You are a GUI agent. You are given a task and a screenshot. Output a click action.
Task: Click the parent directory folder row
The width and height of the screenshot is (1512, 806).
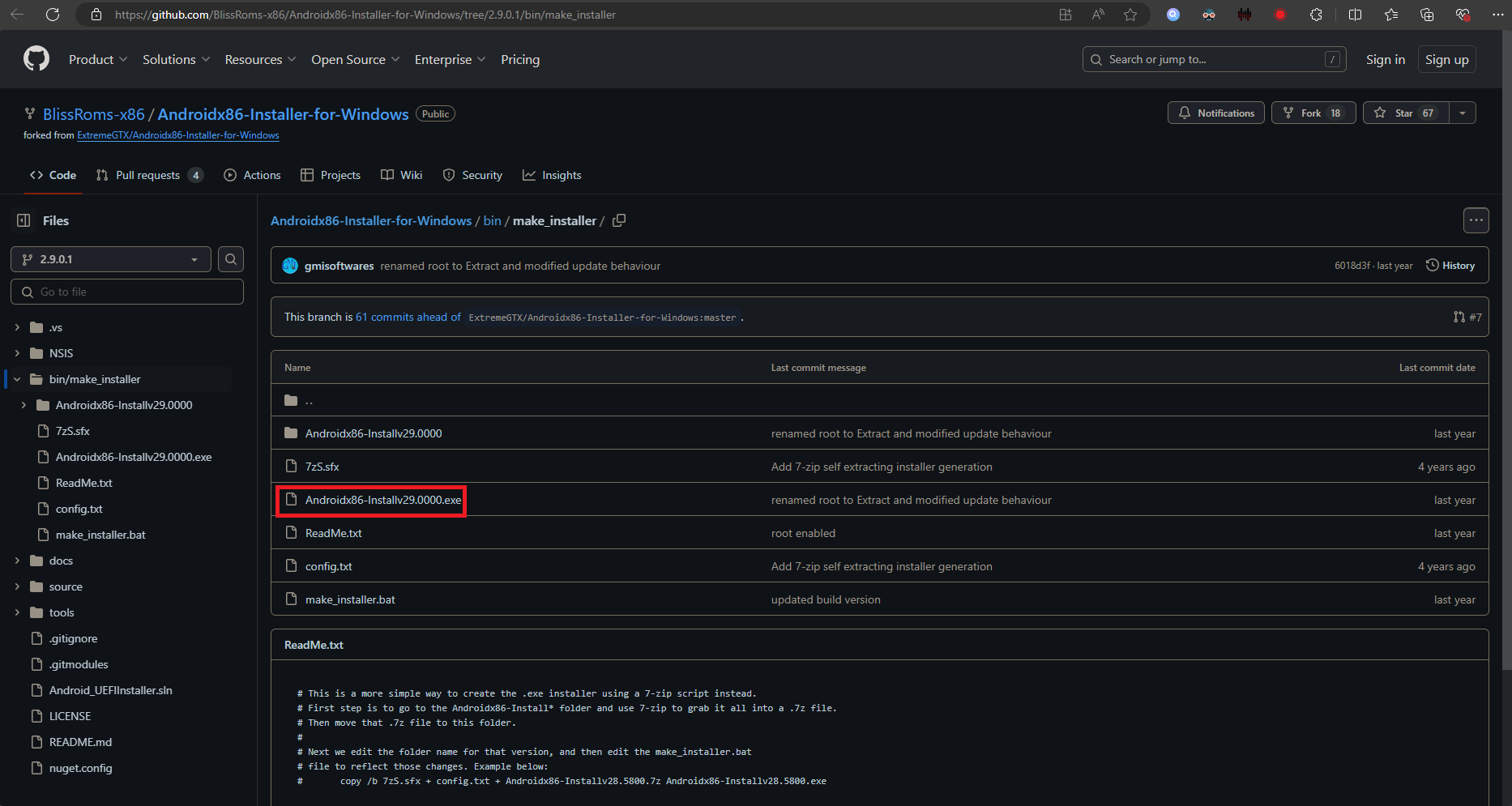[880, 400]
